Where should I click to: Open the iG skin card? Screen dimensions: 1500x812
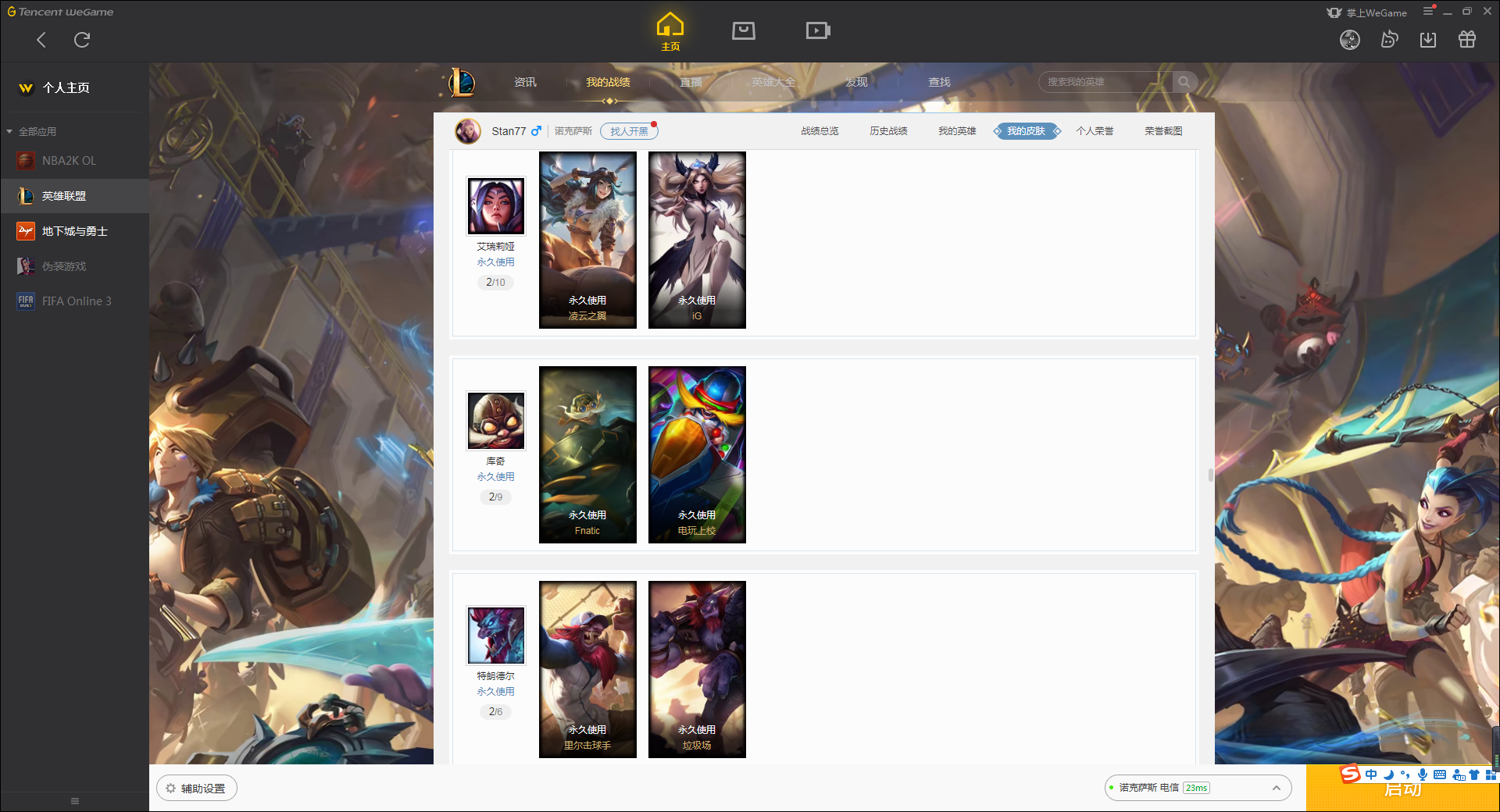[697, 240]
